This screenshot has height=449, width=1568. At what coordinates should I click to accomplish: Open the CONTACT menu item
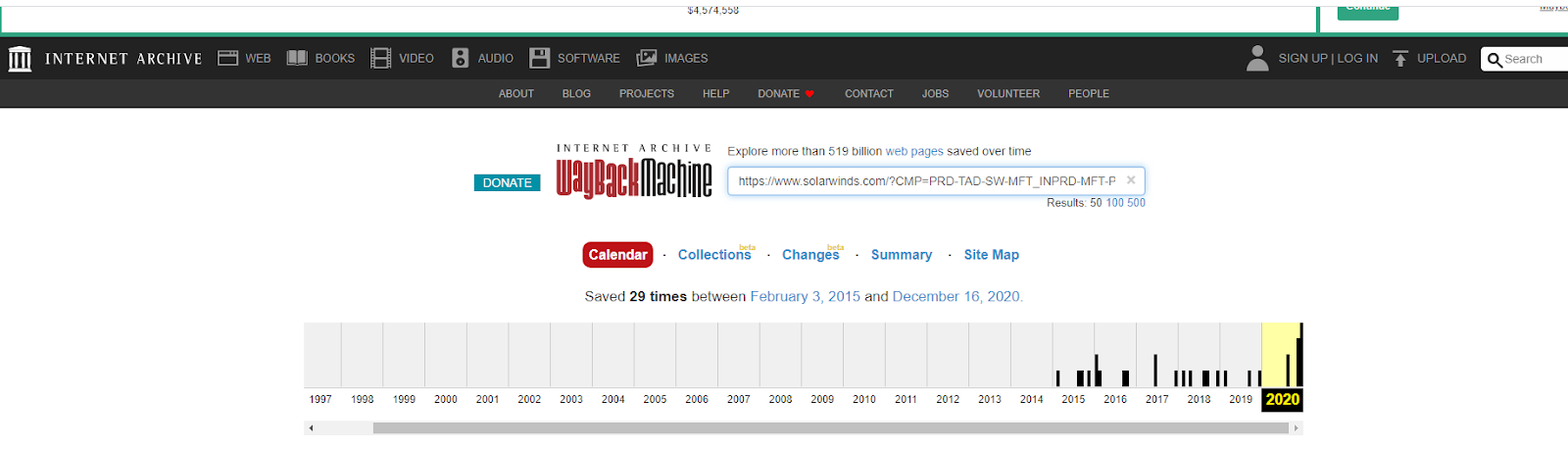tap(869, 94)
